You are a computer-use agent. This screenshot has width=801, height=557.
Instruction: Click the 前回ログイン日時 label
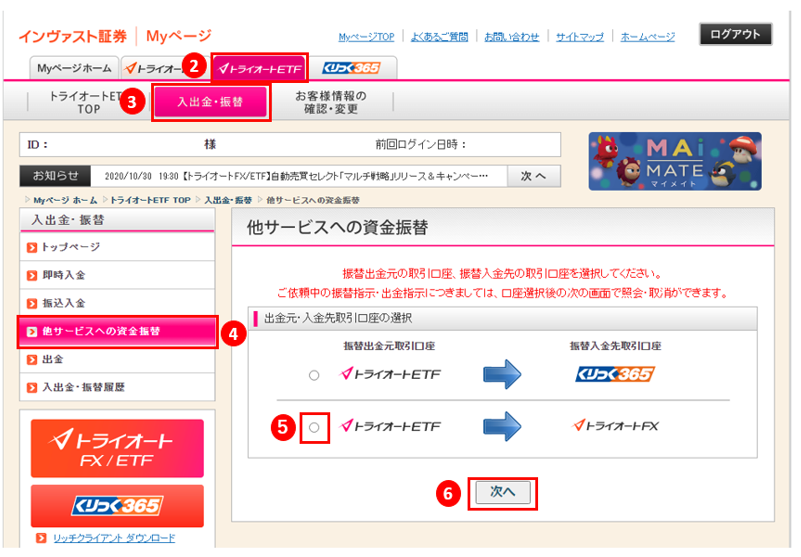[420, 145]
